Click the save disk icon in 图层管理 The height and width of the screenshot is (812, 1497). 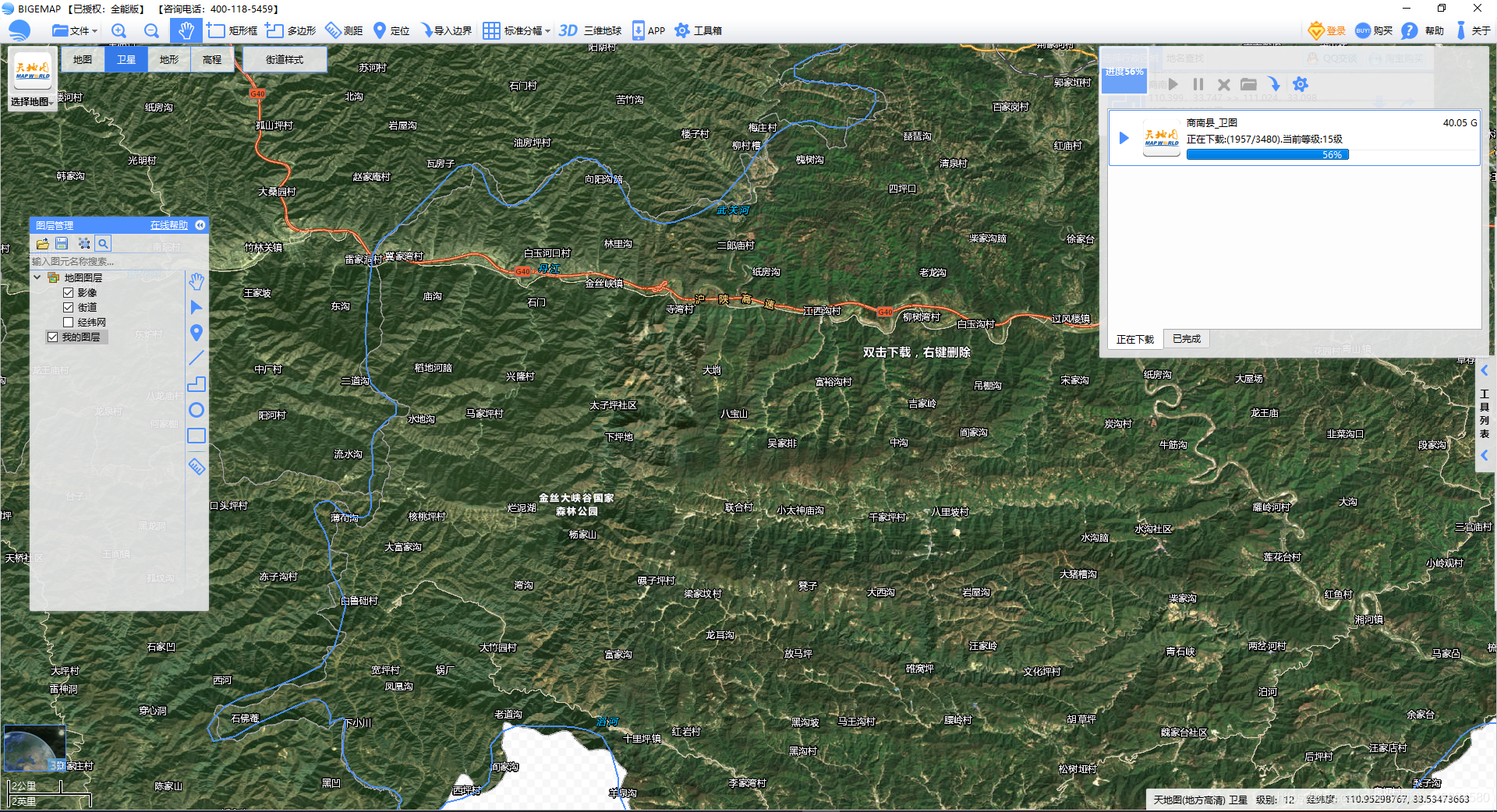point(62,243)
